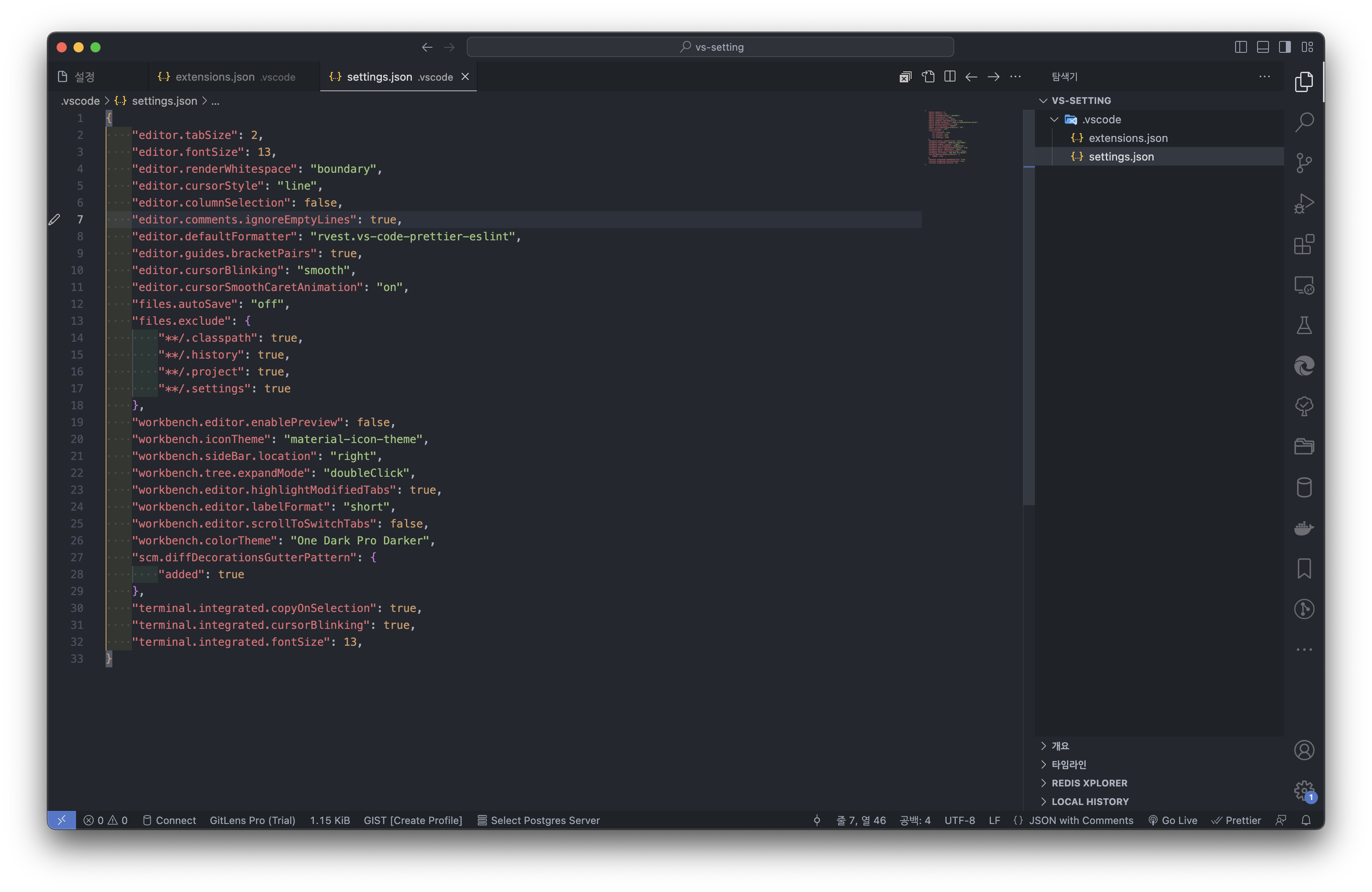Open the Docker view icon

point(1304,528)
